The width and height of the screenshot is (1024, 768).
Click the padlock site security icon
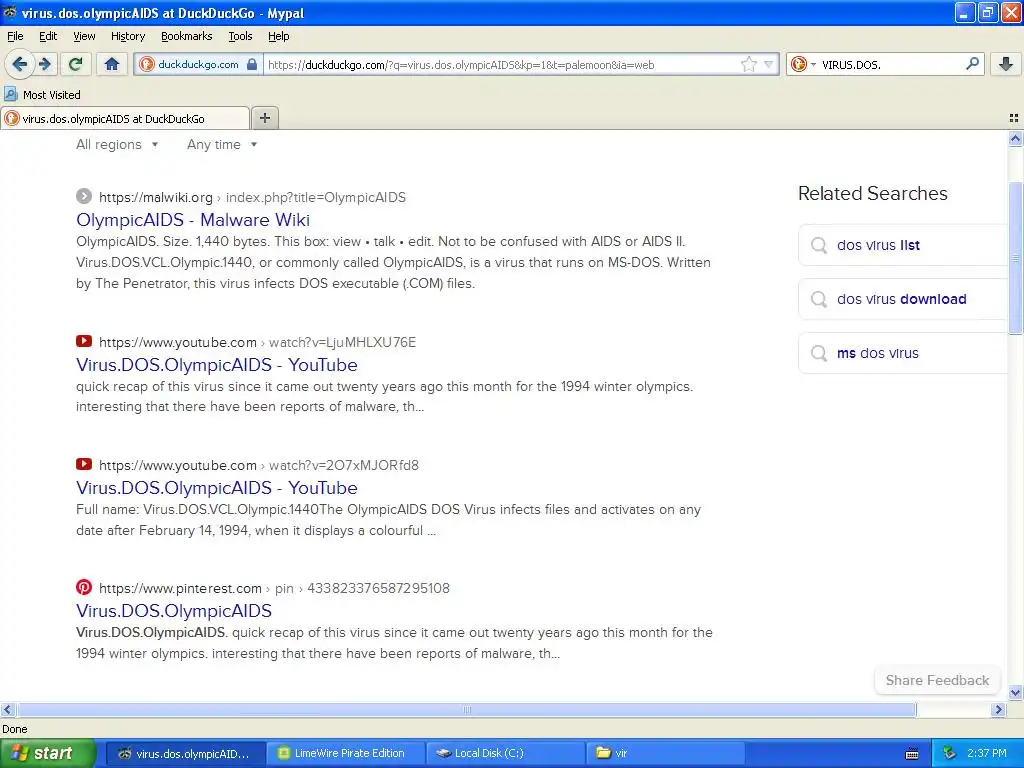(x=252, y=65)
